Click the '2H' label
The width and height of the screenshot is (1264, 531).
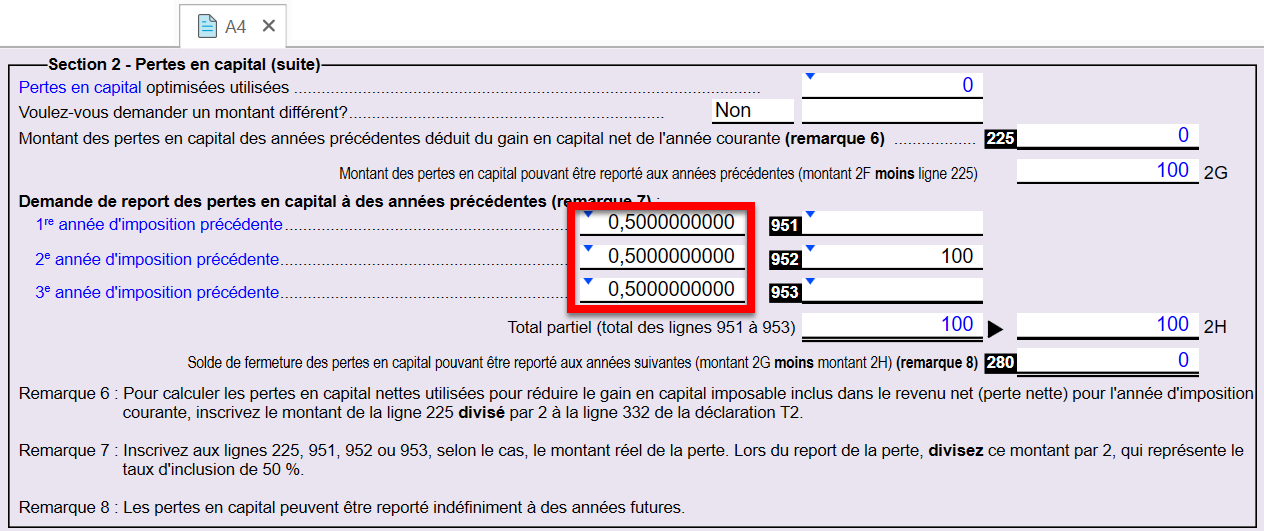coord(1215,326)
